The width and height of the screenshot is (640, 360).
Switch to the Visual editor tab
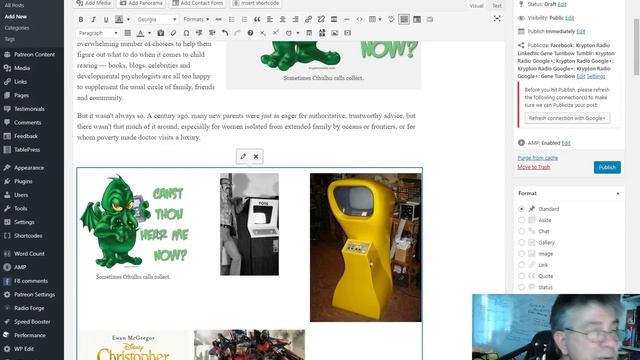click(476, 6)
